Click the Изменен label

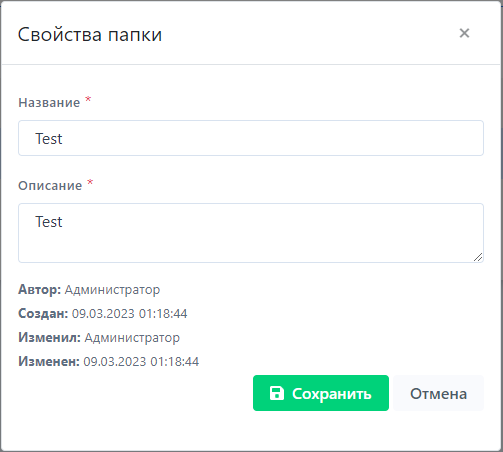pos(49,361)
